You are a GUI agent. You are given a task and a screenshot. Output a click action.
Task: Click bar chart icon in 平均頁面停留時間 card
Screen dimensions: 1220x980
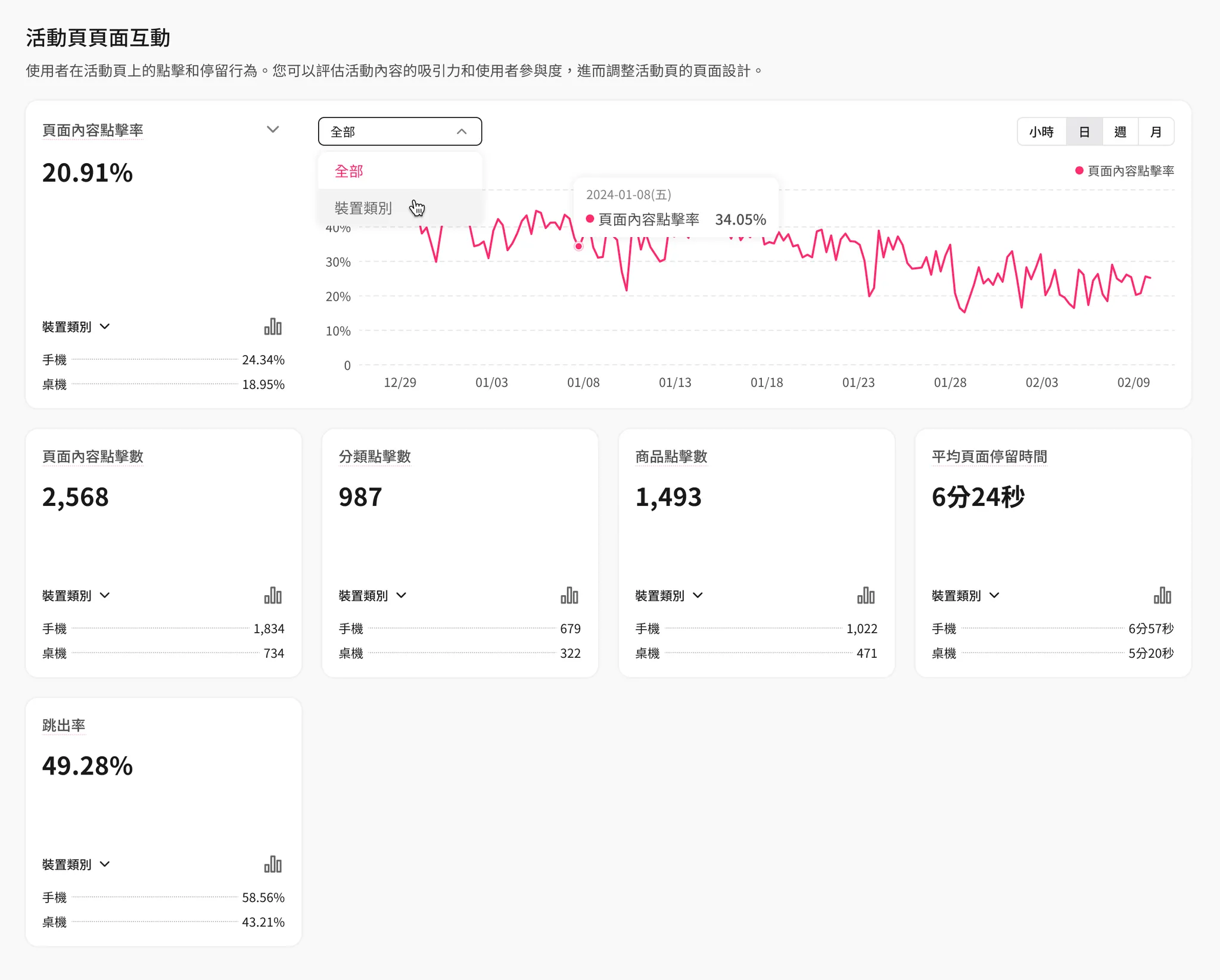1162,595
